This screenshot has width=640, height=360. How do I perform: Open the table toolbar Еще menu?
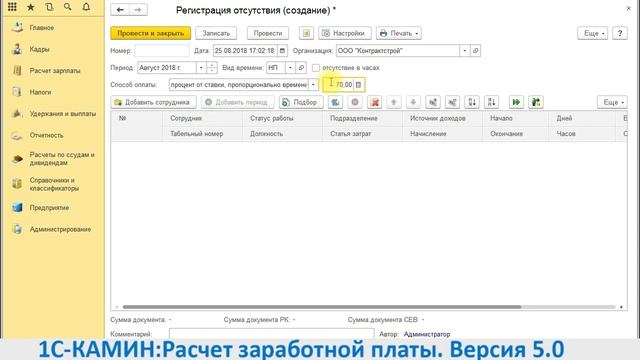[x=612, y=102]
